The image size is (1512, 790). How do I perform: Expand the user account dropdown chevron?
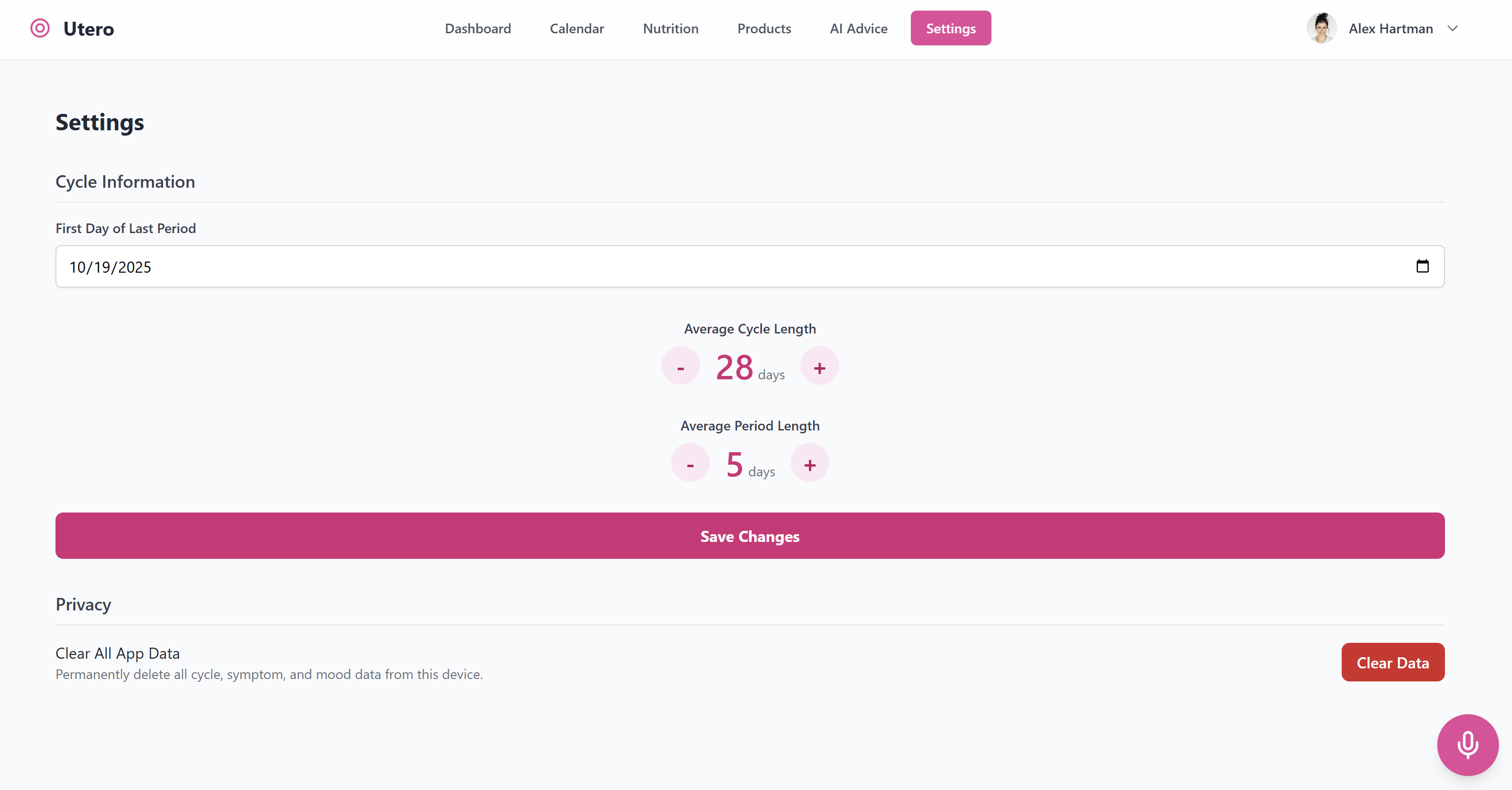tap(1453, 28)
